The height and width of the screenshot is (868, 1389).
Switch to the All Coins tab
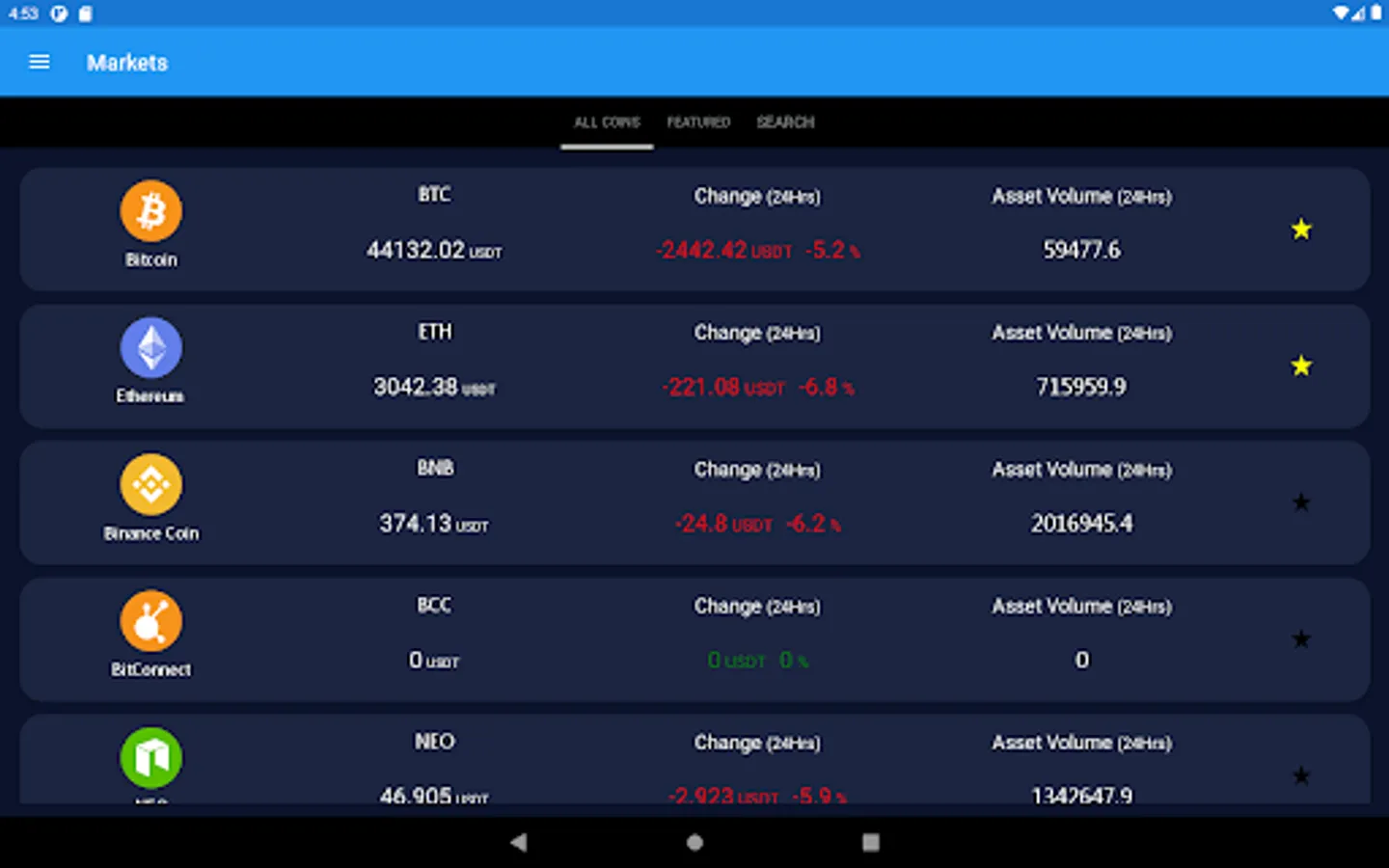tap(607, 122)
